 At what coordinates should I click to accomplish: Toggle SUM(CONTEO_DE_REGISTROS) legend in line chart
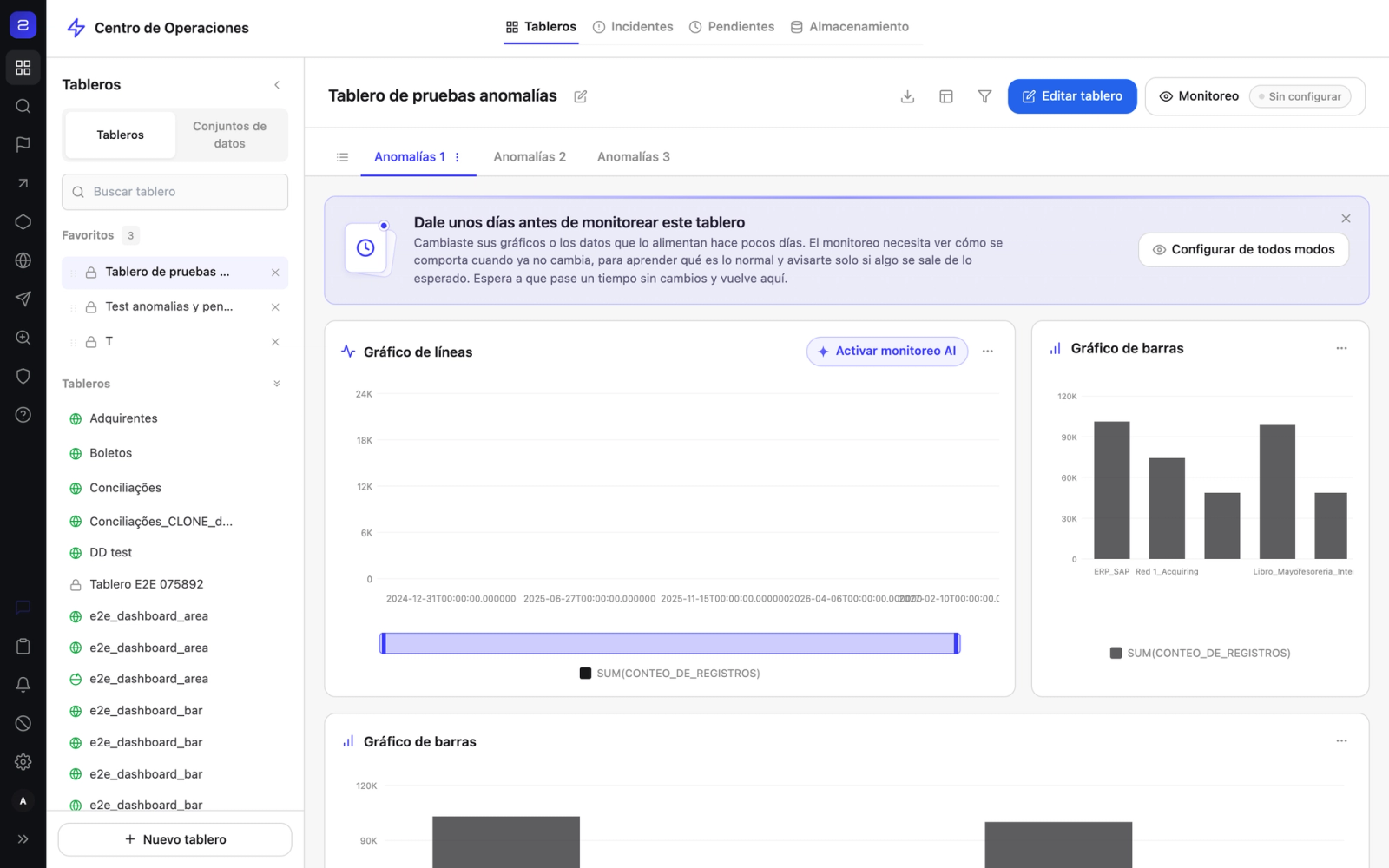pos(669,674)
